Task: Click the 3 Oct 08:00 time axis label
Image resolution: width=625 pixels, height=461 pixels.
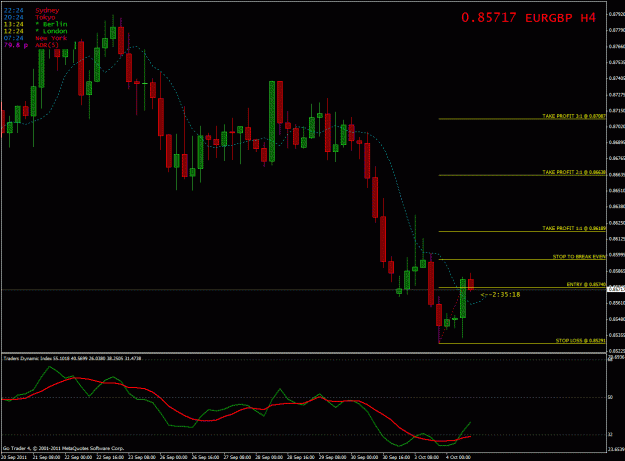Action: (426, 457)
